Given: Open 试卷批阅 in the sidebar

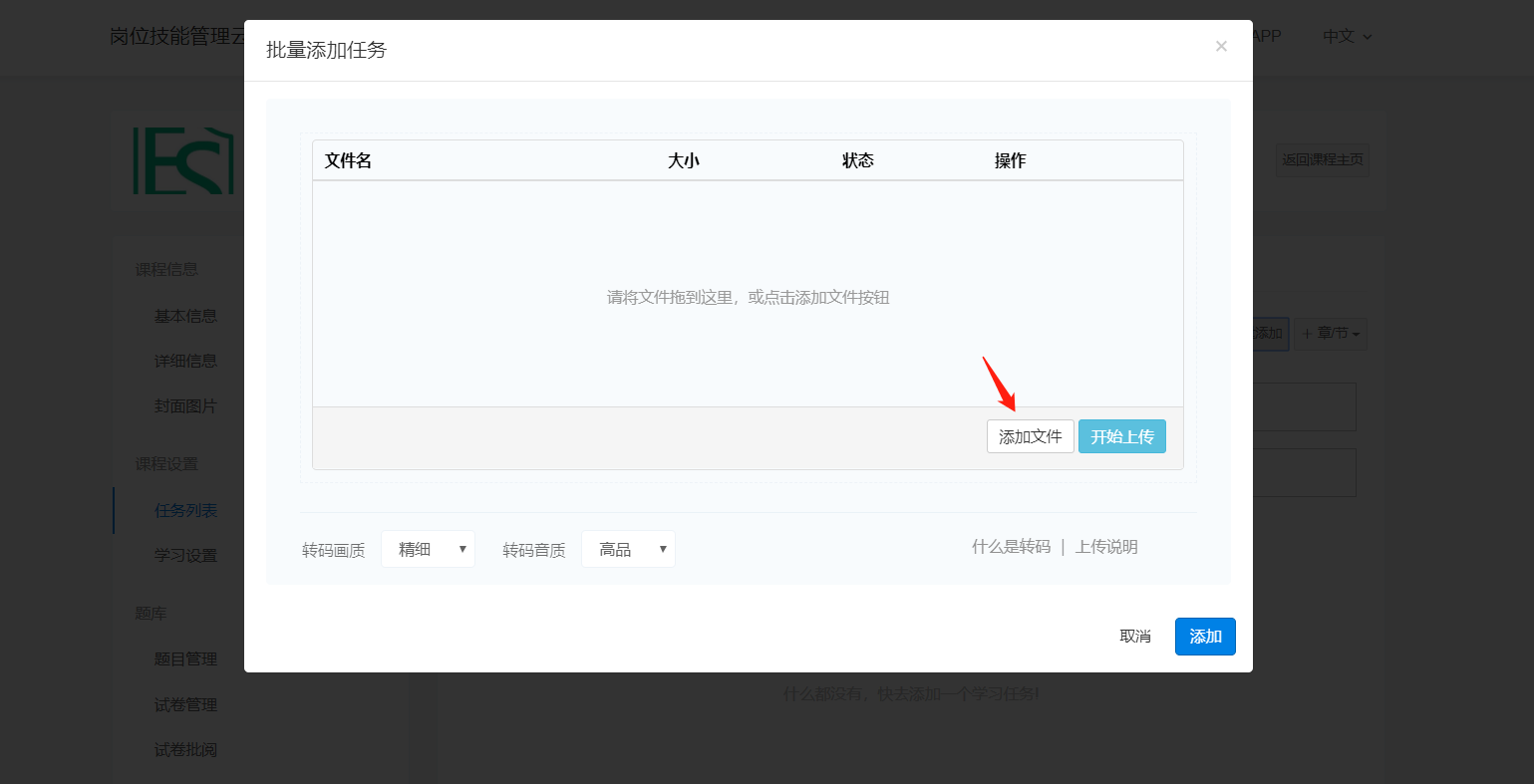Looking at the screenshot, I should click(x=185, y=749).
